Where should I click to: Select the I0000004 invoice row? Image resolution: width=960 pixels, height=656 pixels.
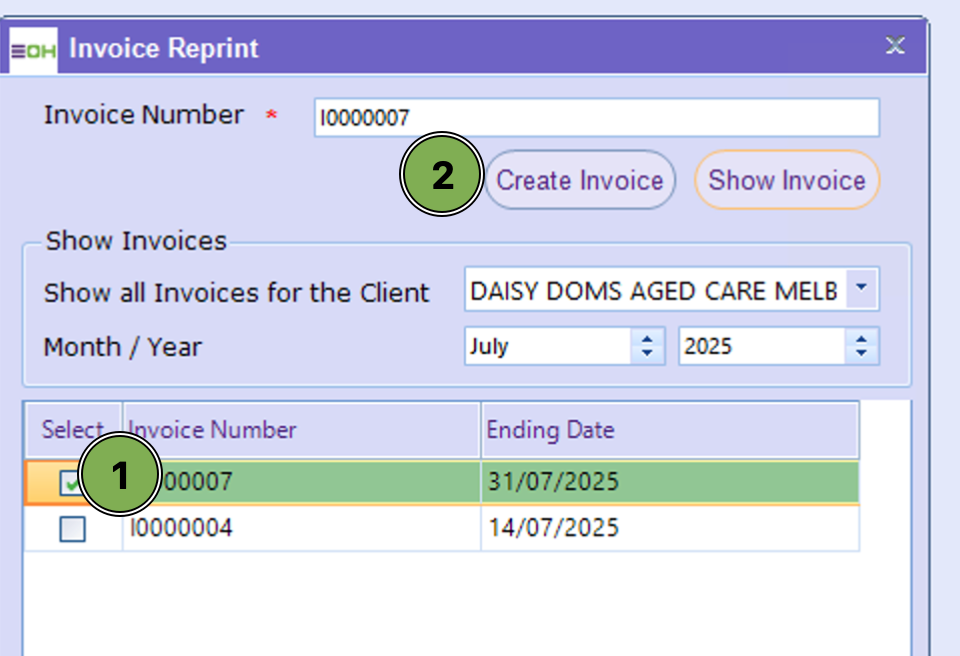click(300, 528)
